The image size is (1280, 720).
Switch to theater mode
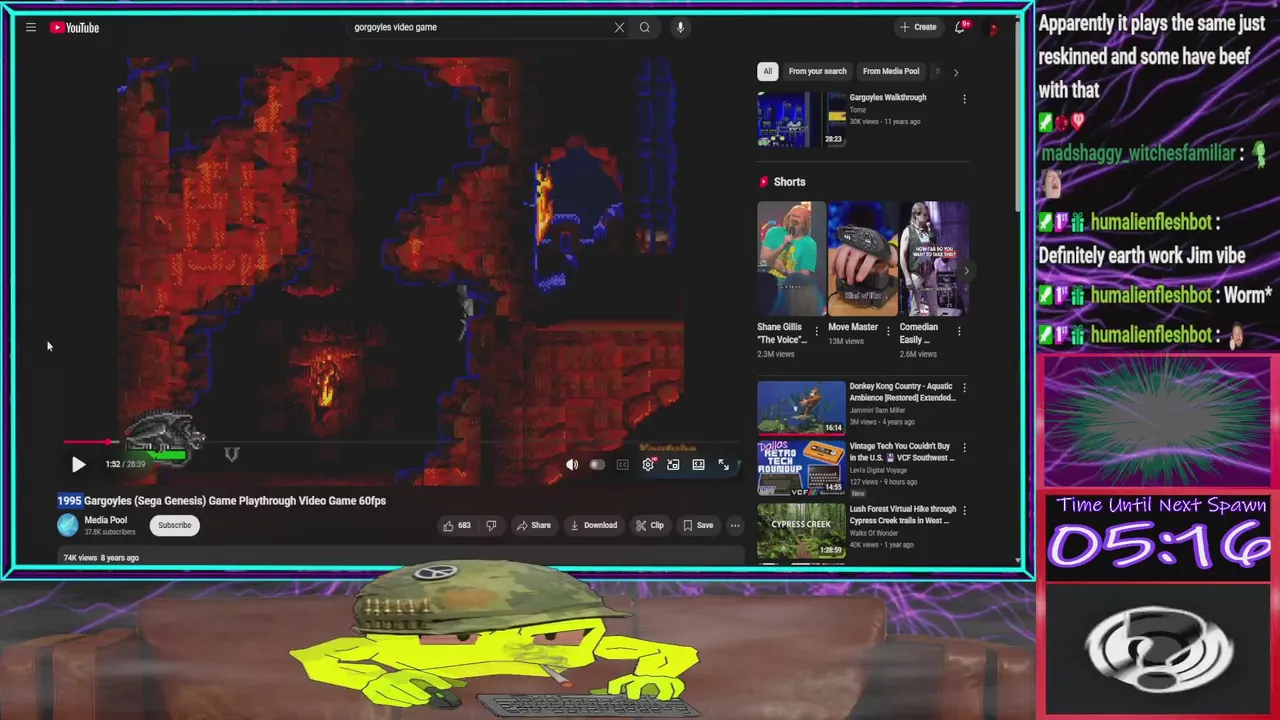coord(698,464)
